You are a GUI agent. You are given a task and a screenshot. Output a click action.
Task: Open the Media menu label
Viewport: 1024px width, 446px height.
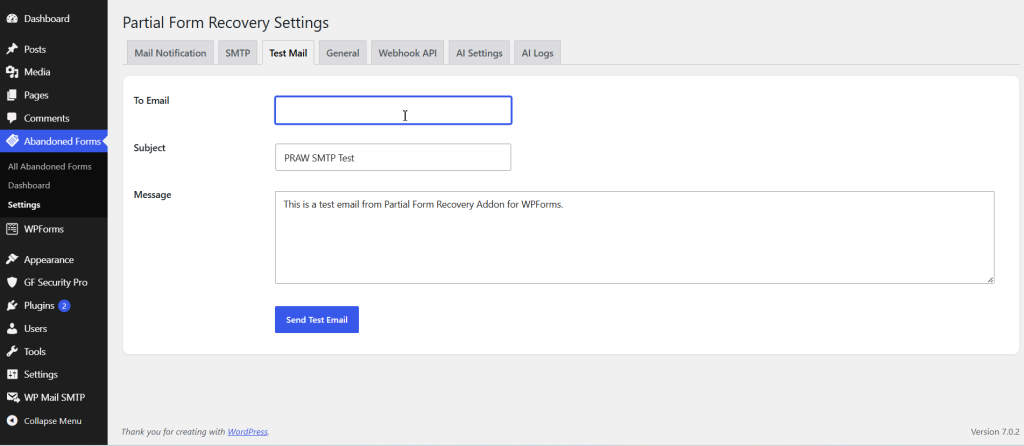(37, 72)
